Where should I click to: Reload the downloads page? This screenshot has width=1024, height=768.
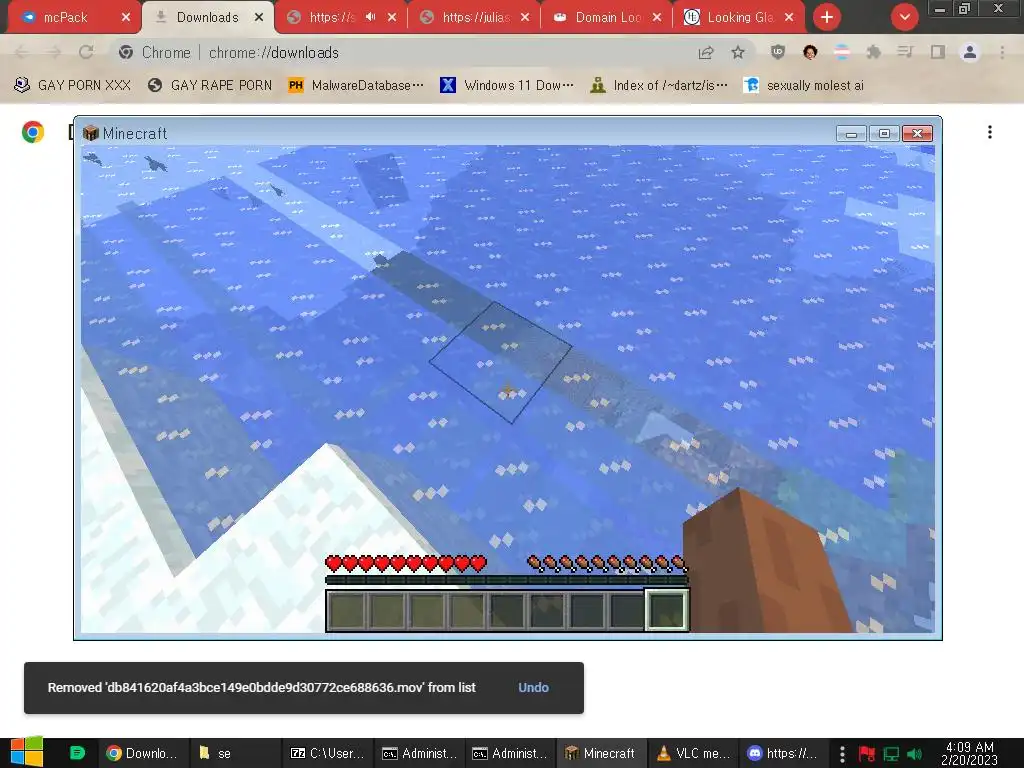point(86,52)
